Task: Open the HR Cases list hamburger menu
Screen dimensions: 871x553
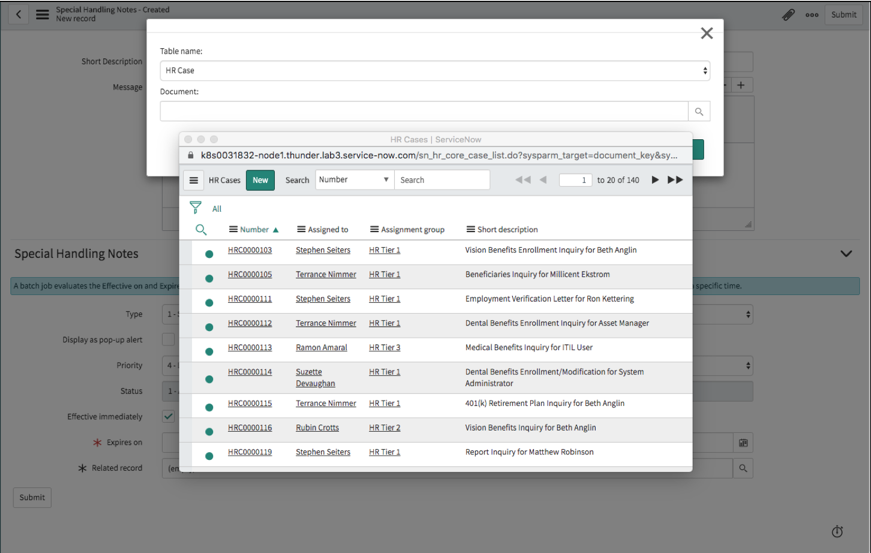Action: click(194, 180)
